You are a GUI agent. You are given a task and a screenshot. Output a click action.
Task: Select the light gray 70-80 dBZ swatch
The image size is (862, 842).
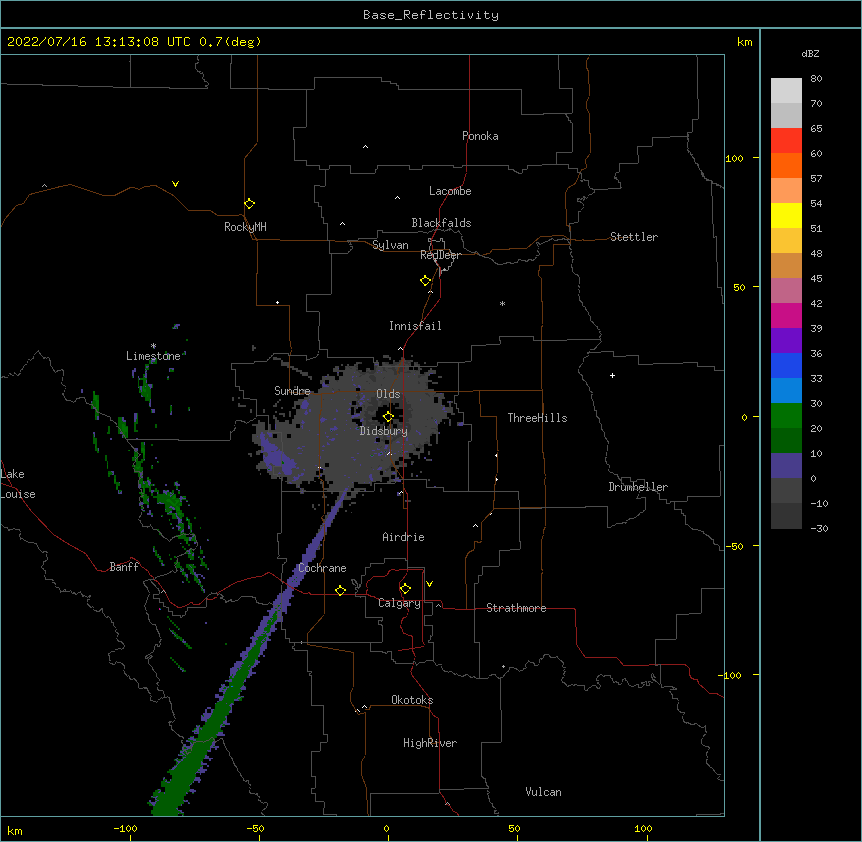(x=786, y=90)
